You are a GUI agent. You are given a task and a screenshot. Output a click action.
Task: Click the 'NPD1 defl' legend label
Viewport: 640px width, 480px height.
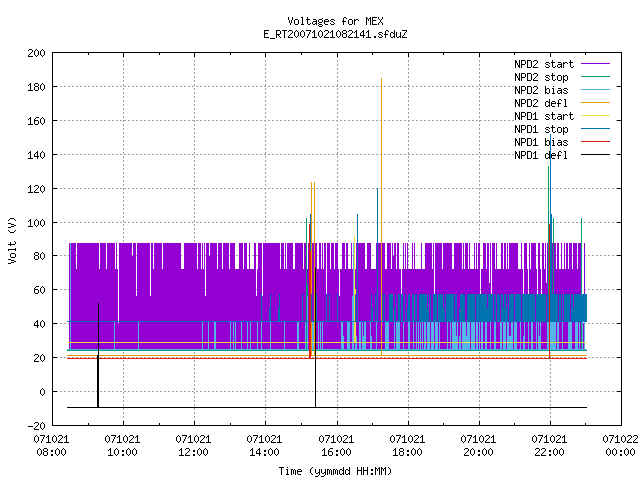[541, 156]
